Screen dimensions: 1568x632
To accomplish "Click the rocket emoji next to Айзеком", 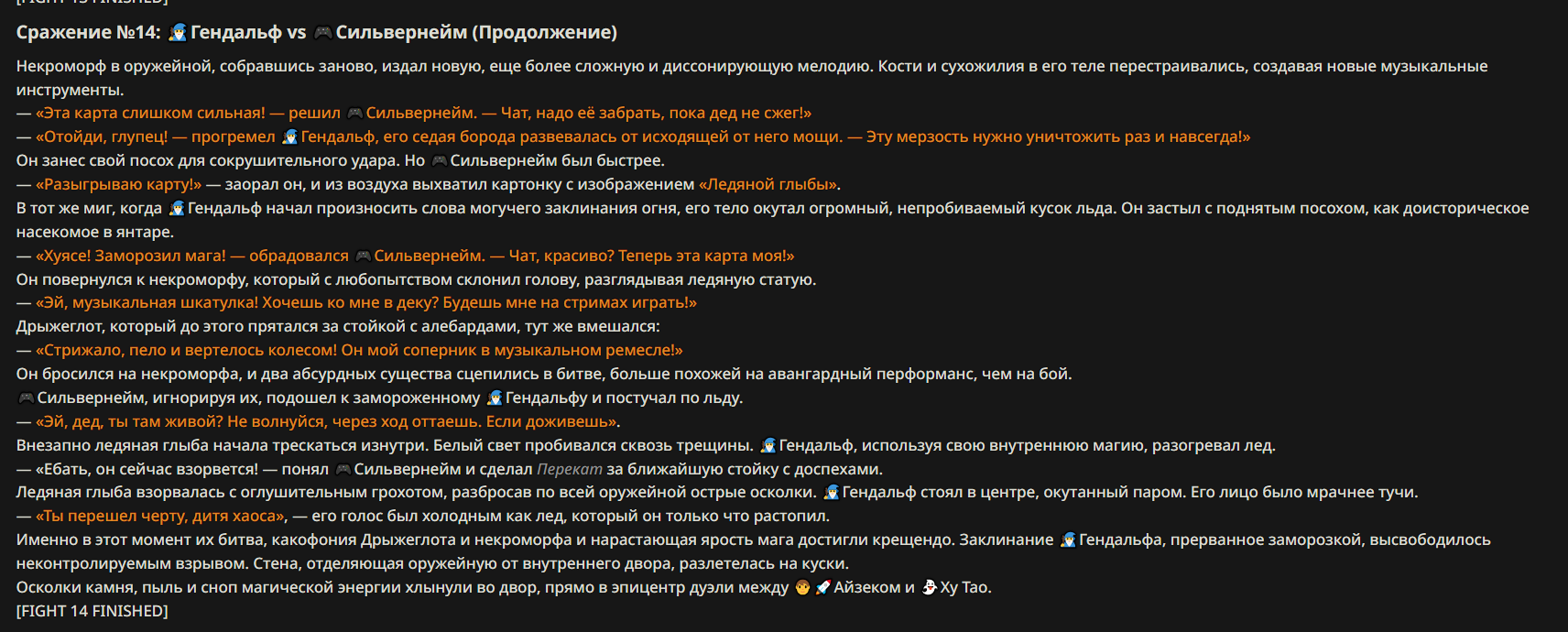I will [822, 587].
